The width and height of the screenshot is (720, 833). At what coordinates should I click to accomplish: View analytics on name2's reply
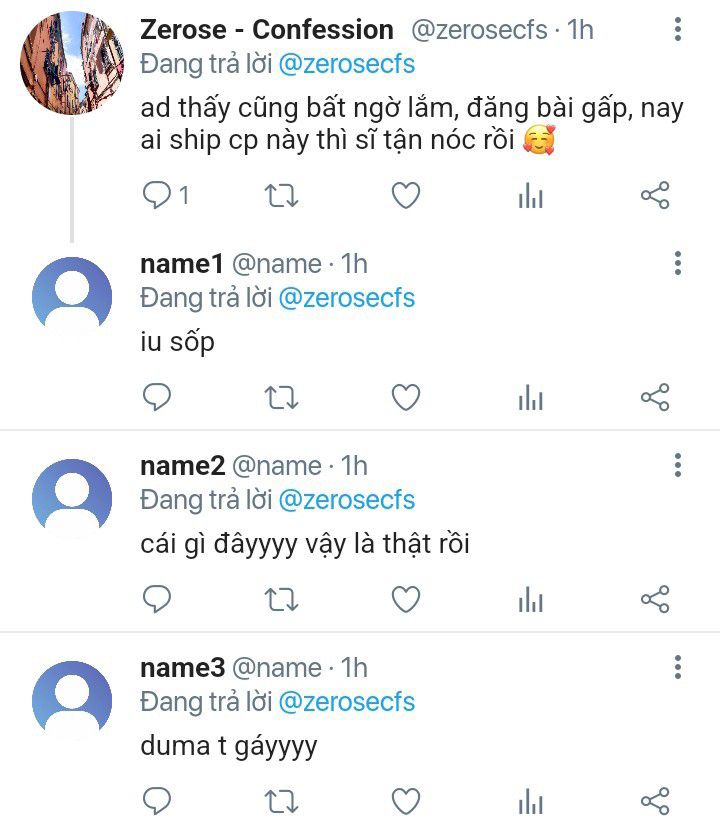click(x=530, y=600)
